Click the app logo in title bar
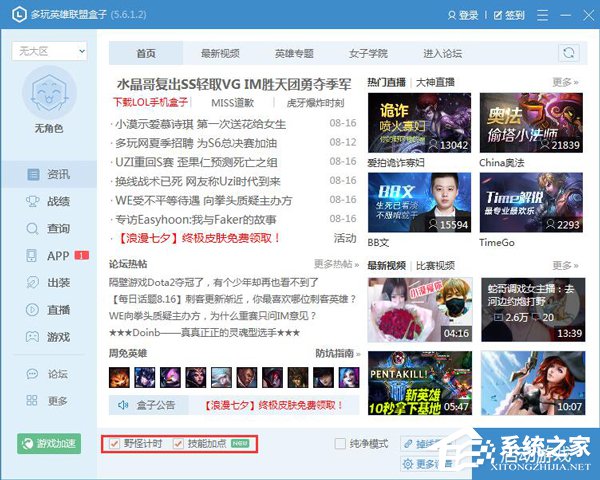 click(19, 15)
